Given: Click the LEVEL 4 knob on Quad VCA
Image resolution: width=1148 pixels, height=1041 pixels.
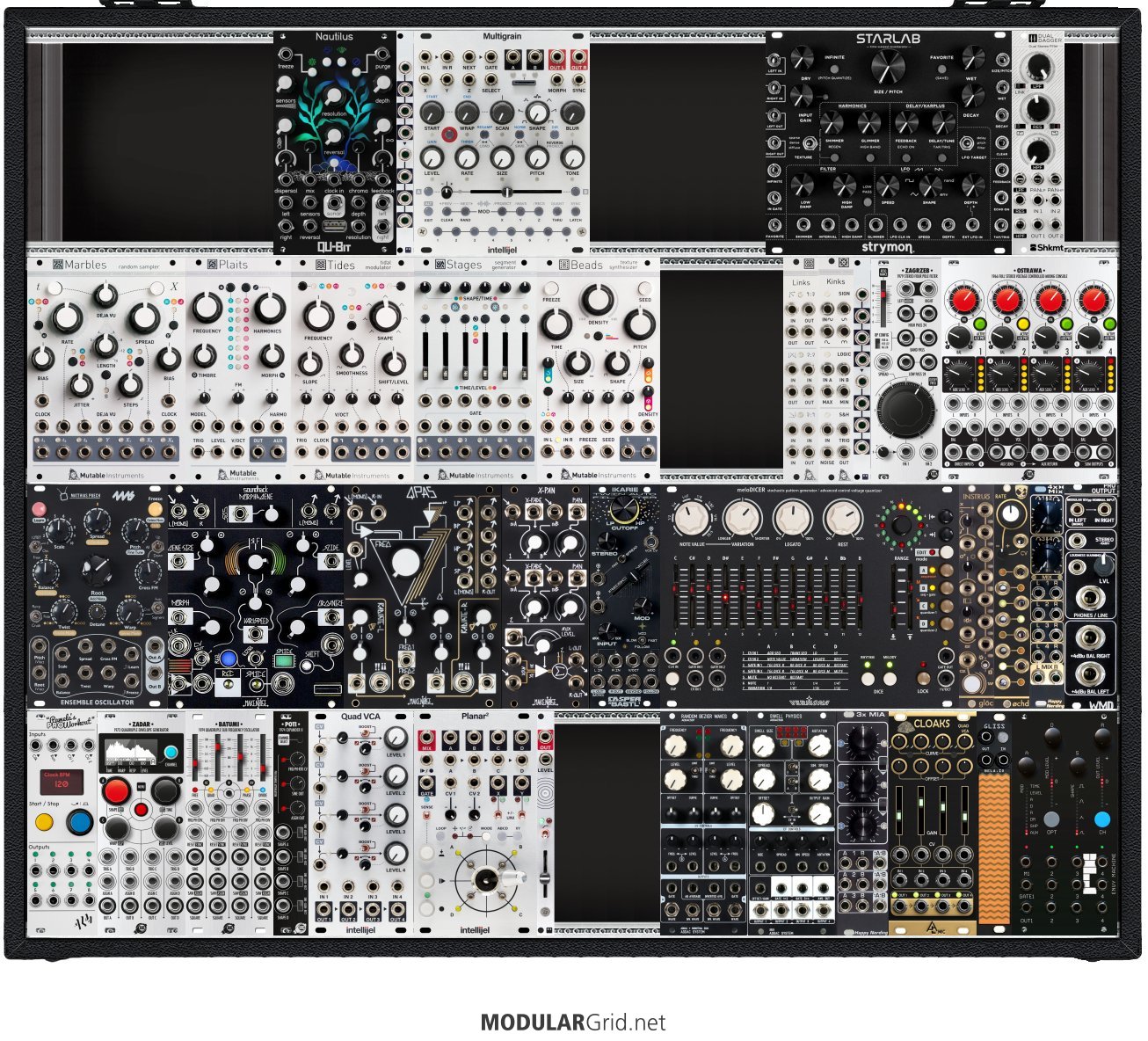Looking at the screenshot, I should [x=396, y=852].
